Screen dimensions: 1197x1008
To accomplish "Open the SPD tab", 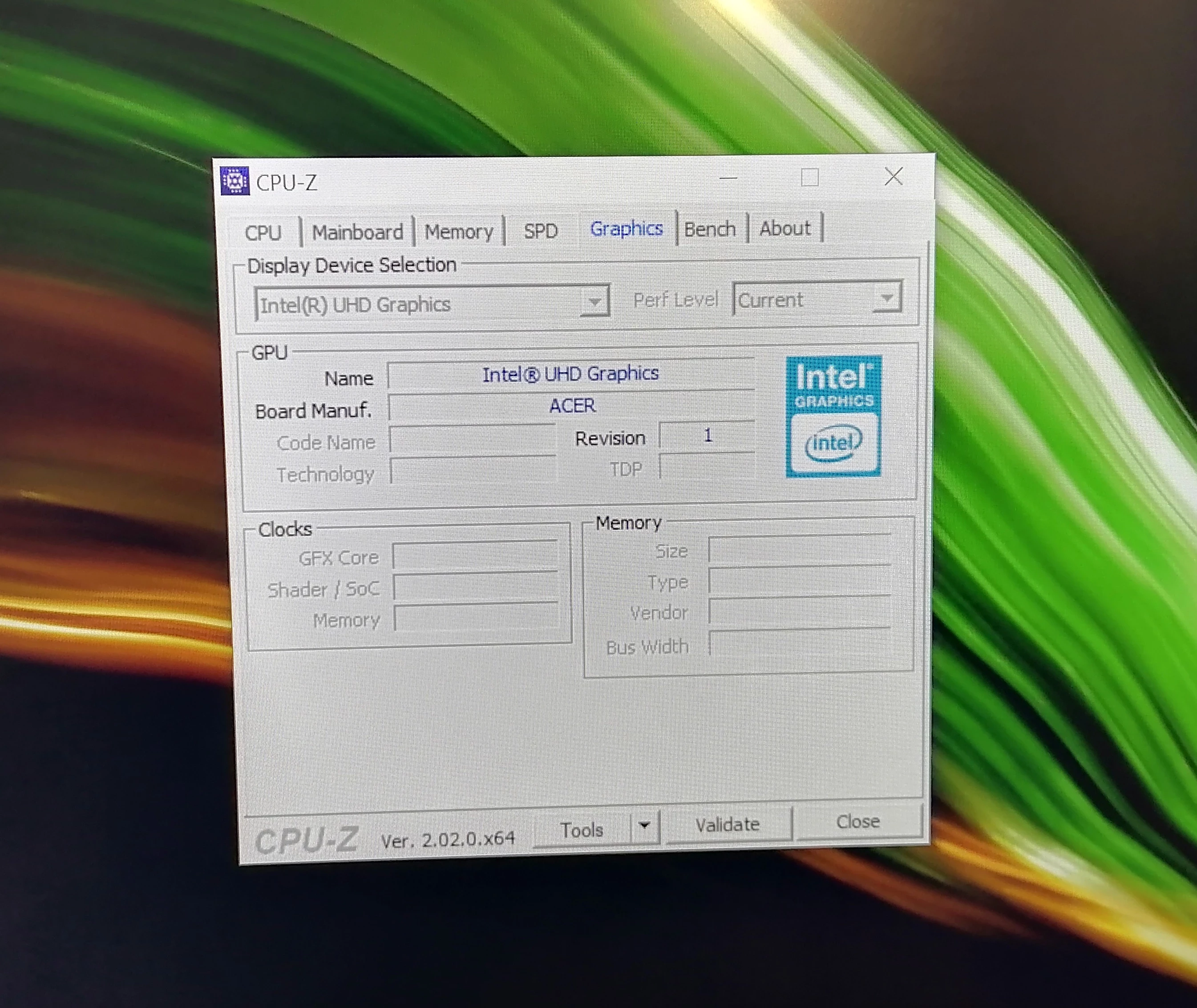I will (541, 231).
